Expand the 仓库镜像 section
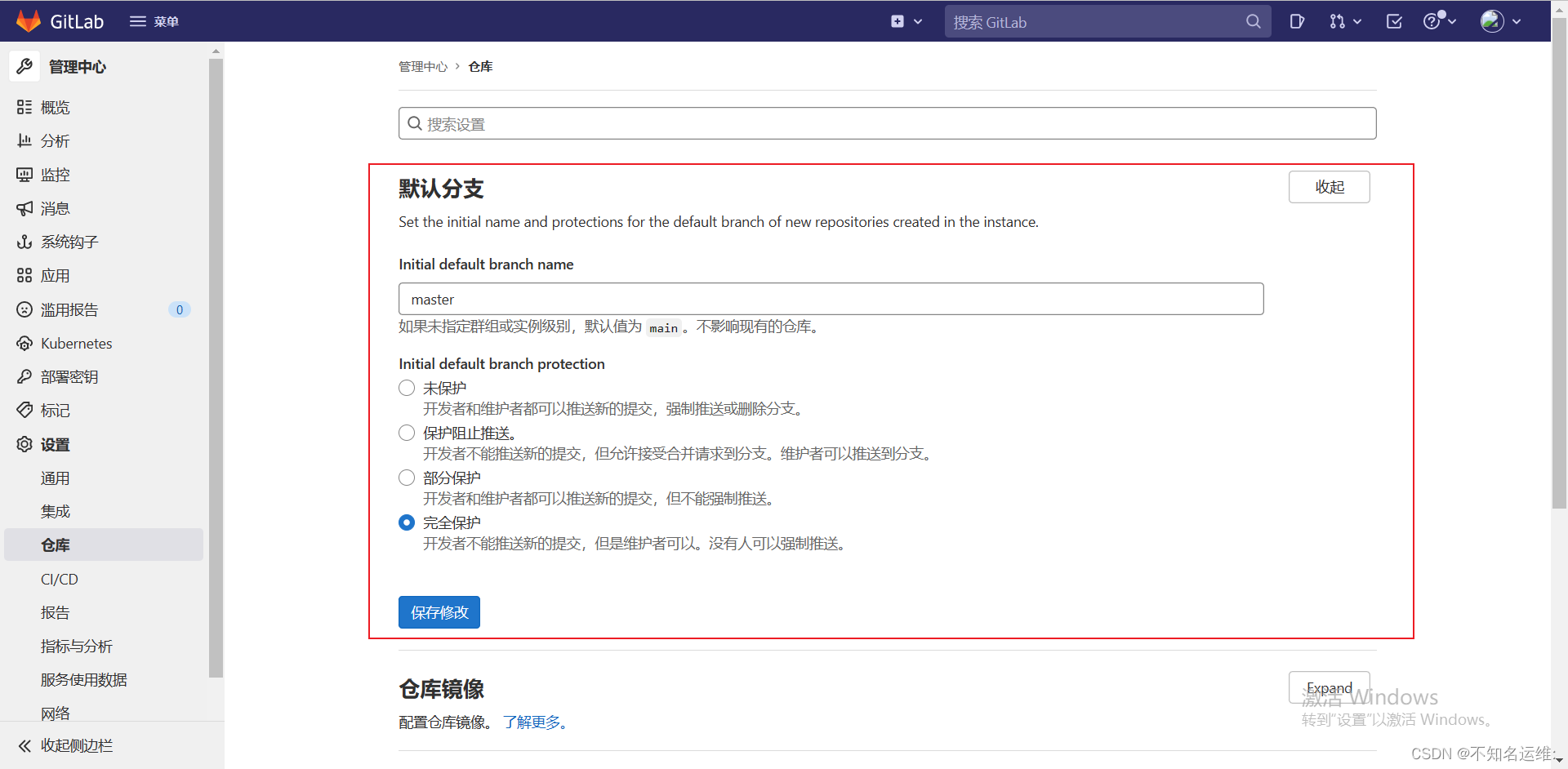This screenshot has width=1568, height=769. click(x=1330, y=687)
